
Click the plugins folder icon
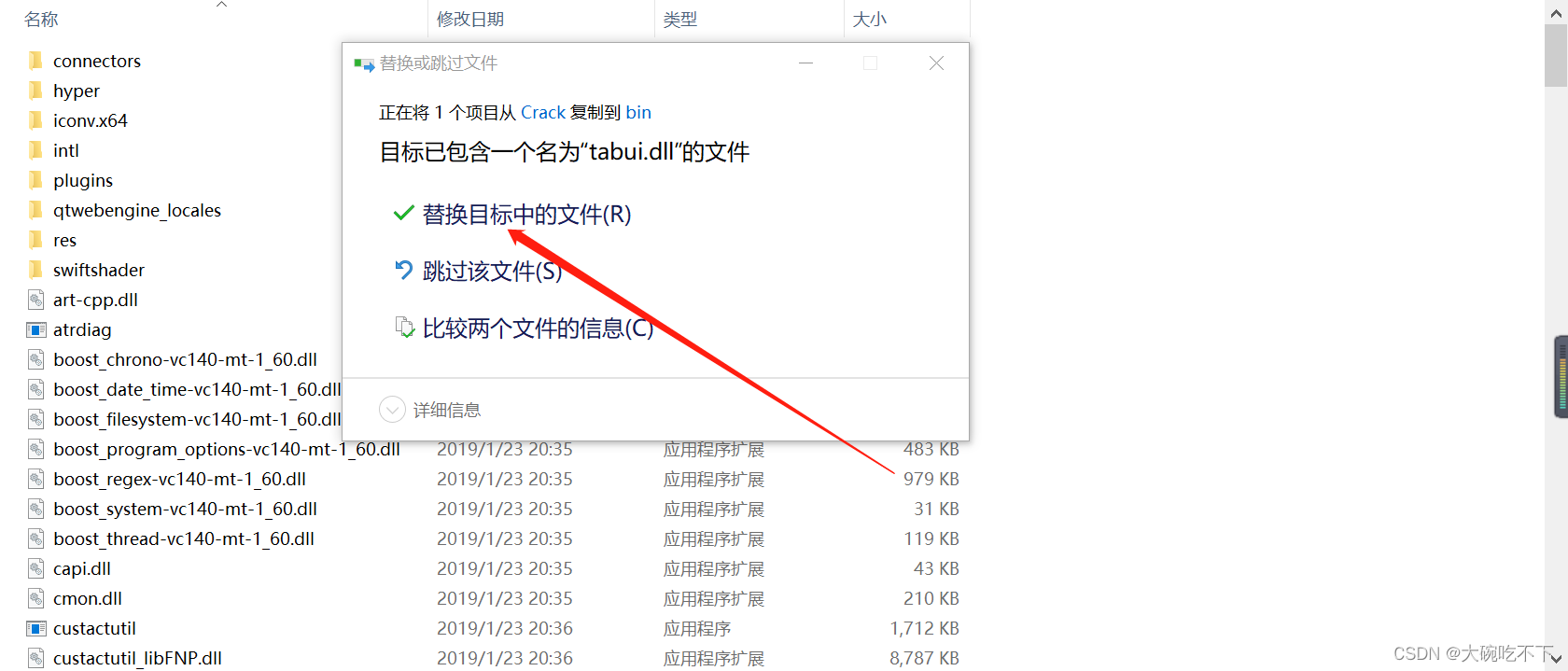pos(35,180)
